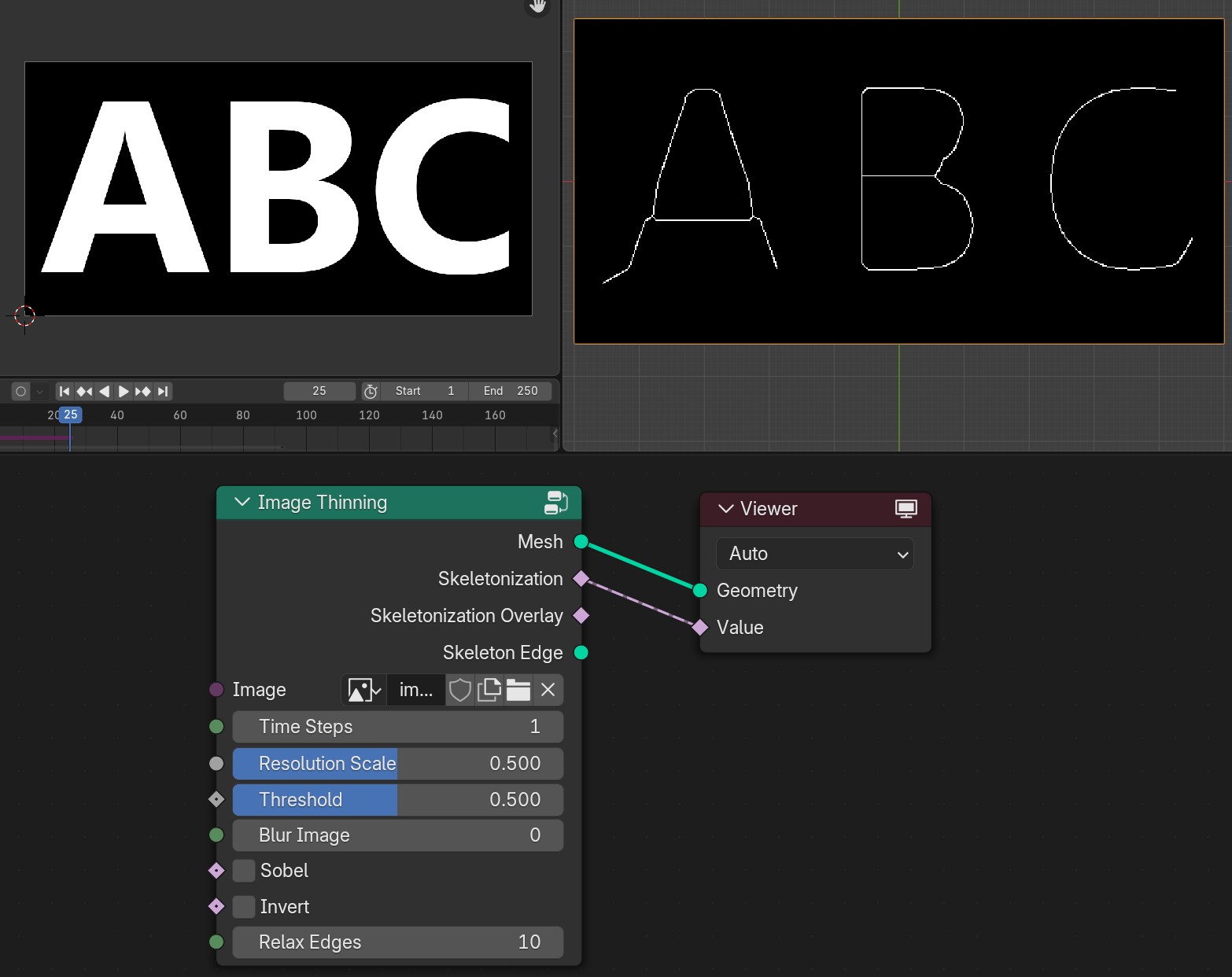Click the Threshold slider
1232x977 pixels.
pos(398,800)
